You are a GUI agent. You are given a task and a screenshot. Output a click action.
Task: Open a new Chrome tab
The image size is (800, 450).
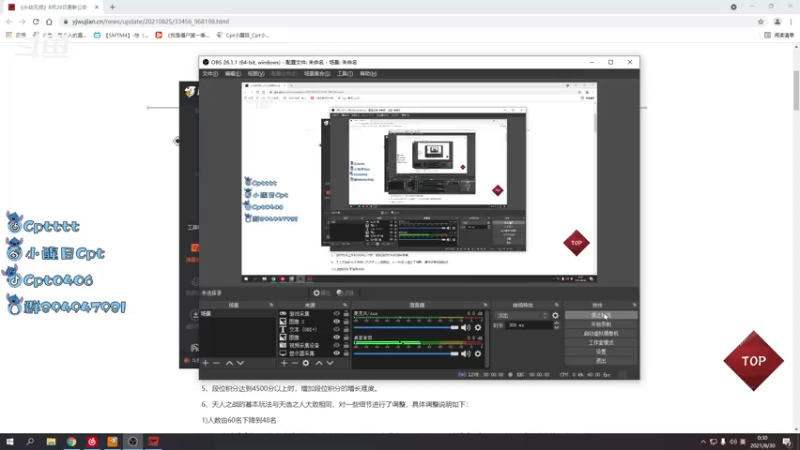[x=112, y=7]
